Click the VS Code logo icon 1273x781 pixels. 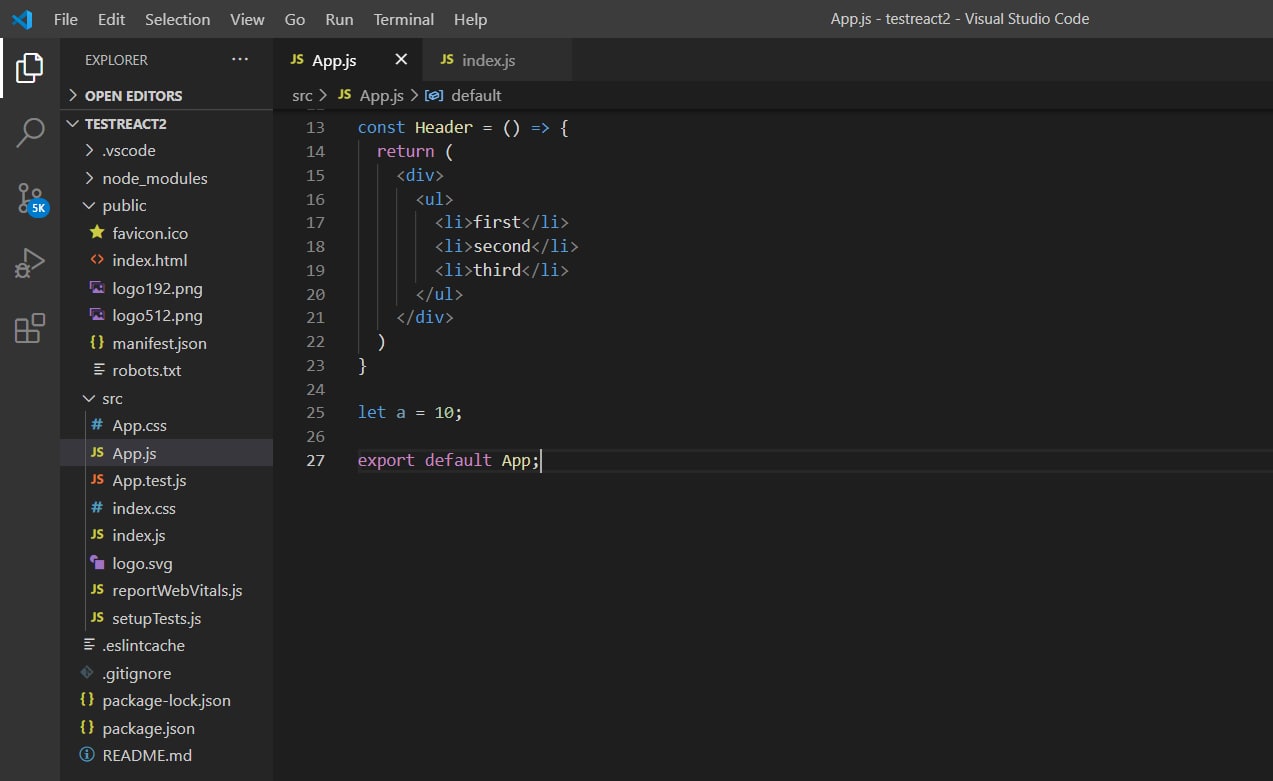coord(22,19)
